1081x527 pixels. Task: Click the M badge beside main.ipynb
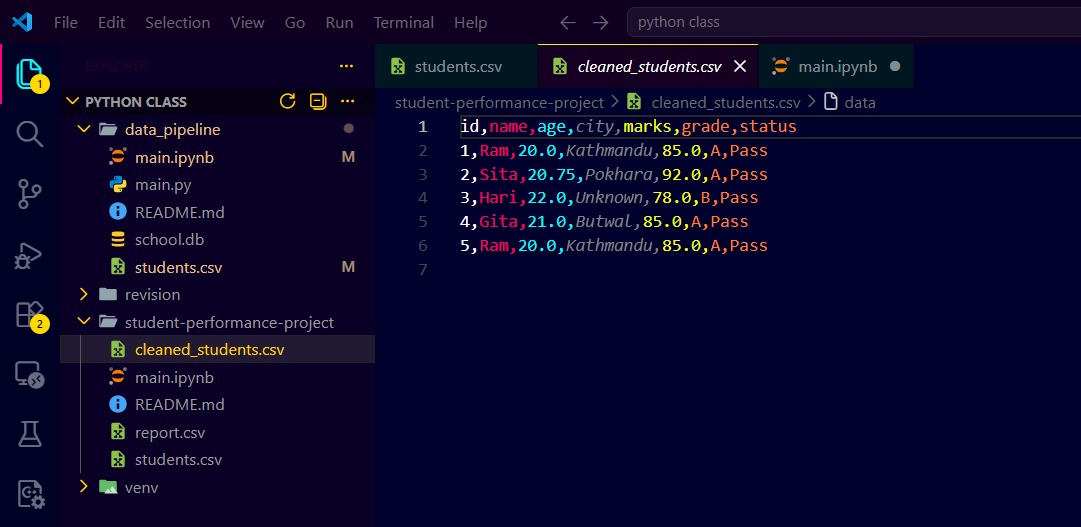coord(348,157)
